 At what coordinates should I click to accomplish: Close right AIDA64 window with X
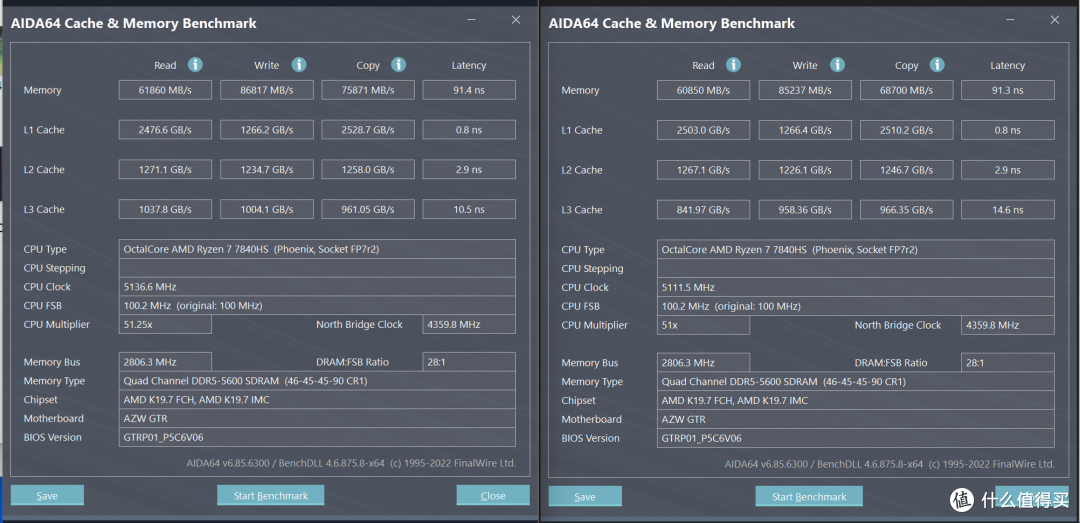(1055, 21)
